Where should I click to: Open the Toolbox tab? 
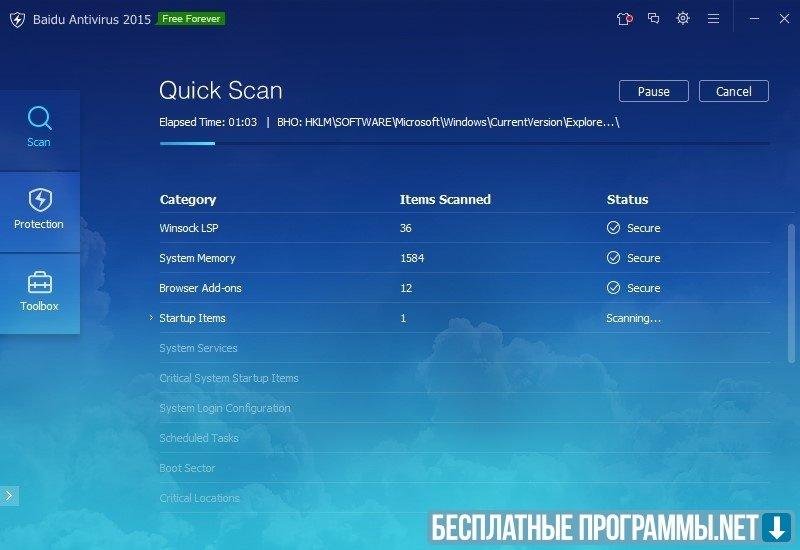(39, 293)
